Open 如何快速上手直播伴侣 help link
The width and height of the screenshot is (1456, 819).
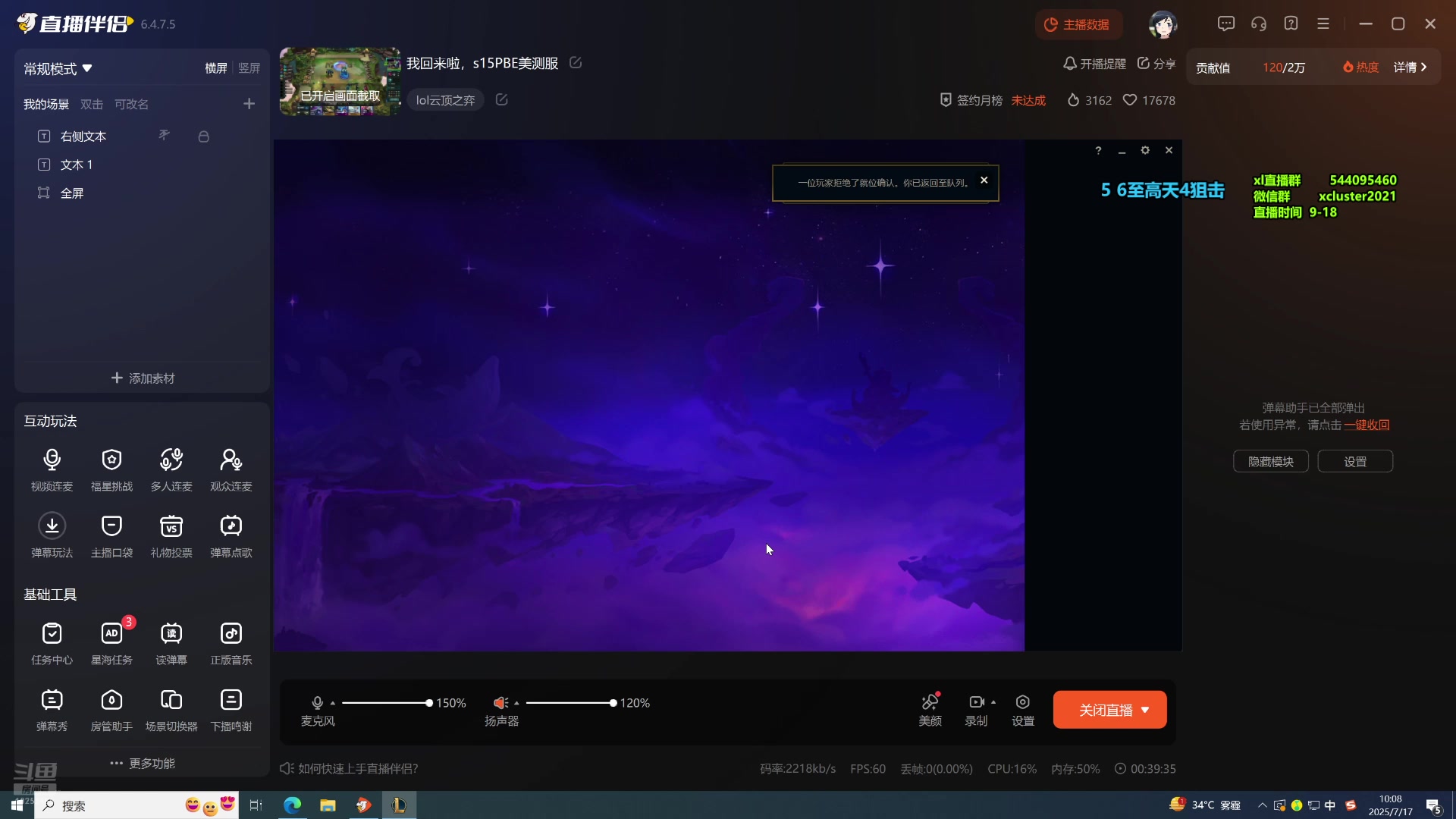click(x=350, y=768)
